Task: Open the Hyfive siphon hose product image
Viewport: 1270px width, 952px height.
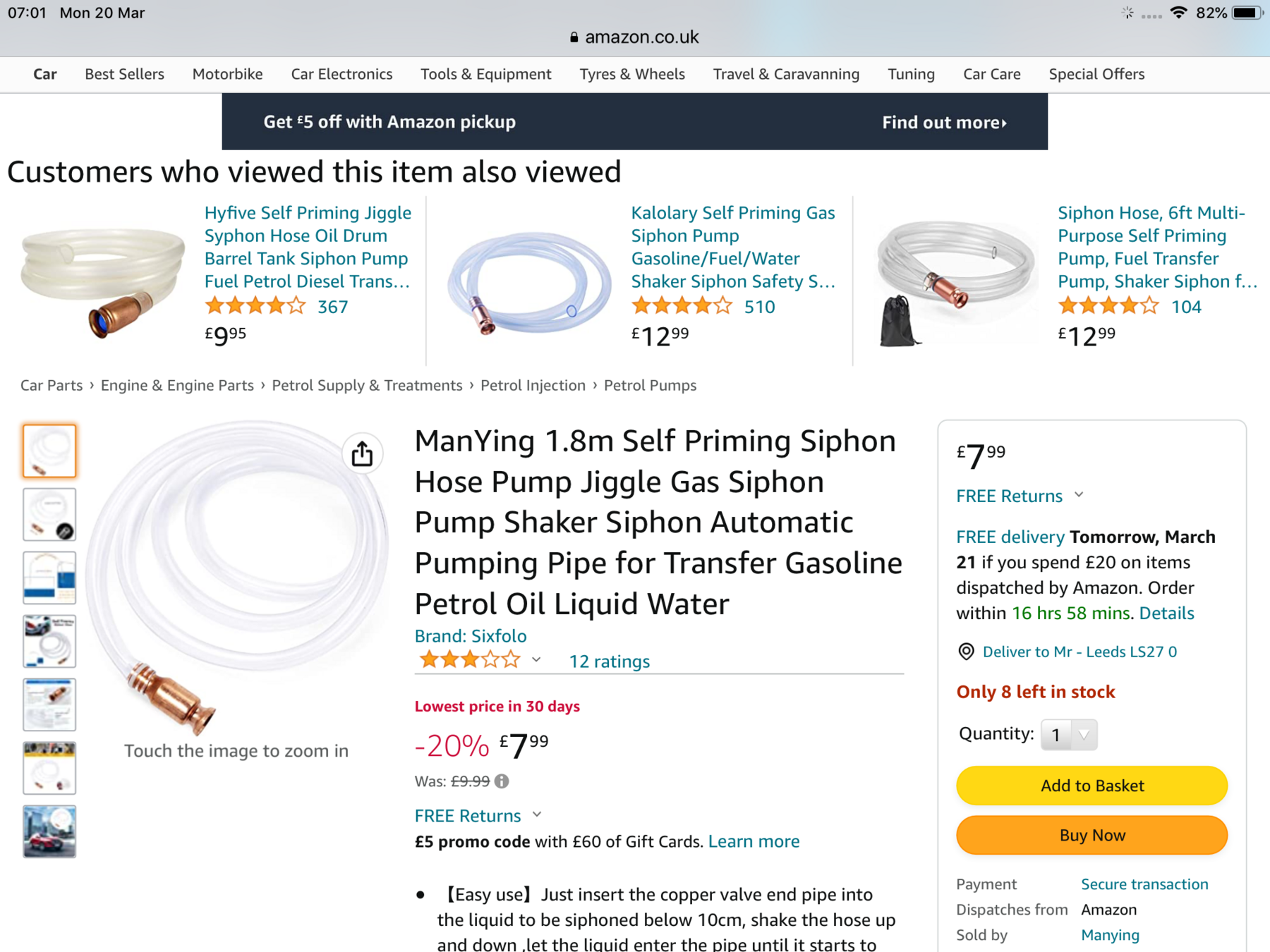Action: pyautogui.click(x=103, y=281)
